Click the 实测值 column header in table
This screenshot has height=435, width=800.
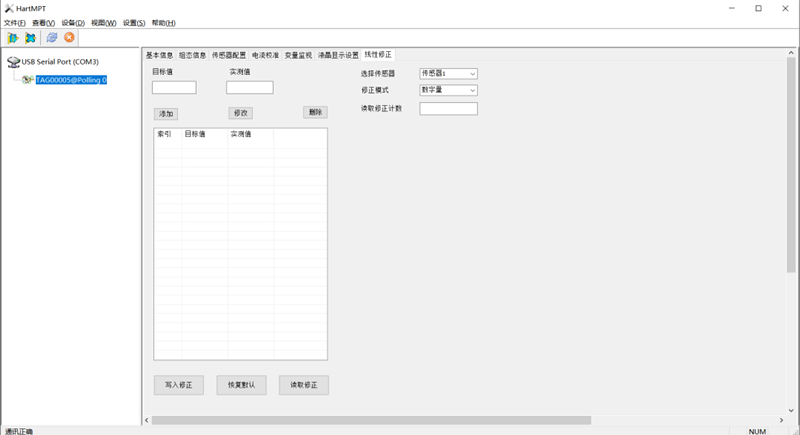point(251,134)
